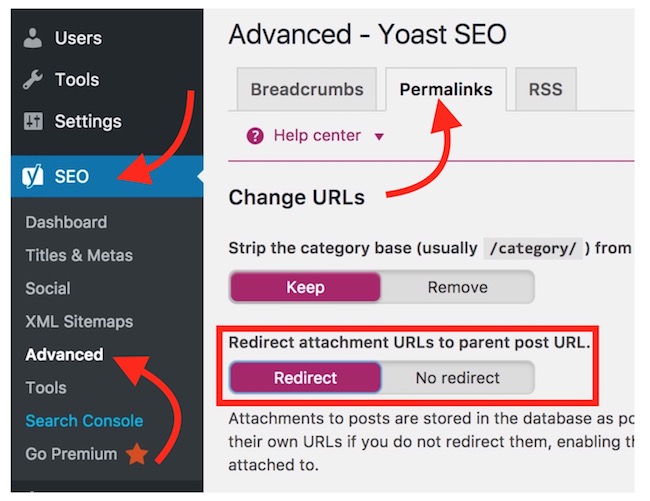Click the Tools wrench icon

(x=33, y=80)
